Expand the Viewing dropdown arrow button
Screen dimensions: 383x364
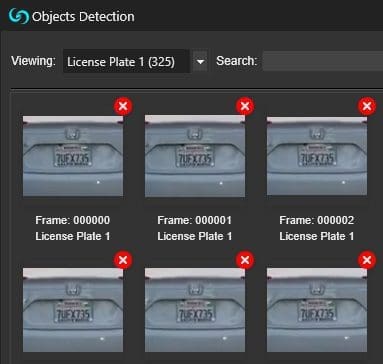coord(200,62)
